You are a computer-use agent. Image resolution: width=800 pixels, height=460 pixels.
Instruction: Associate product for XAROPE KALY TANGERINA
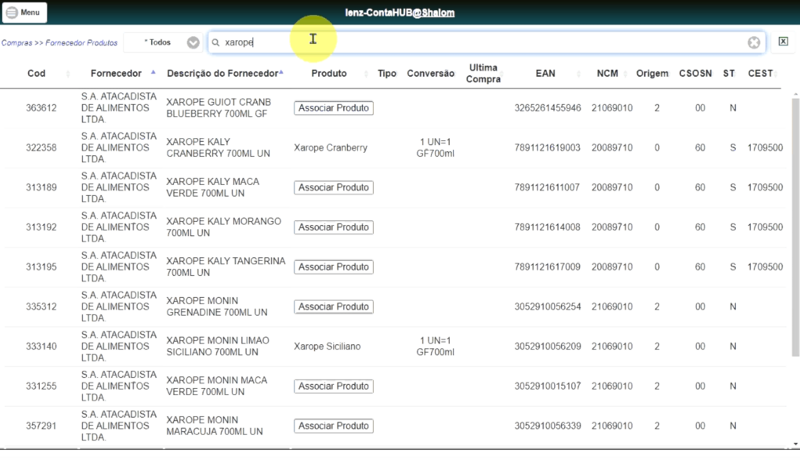click(334, 267)
